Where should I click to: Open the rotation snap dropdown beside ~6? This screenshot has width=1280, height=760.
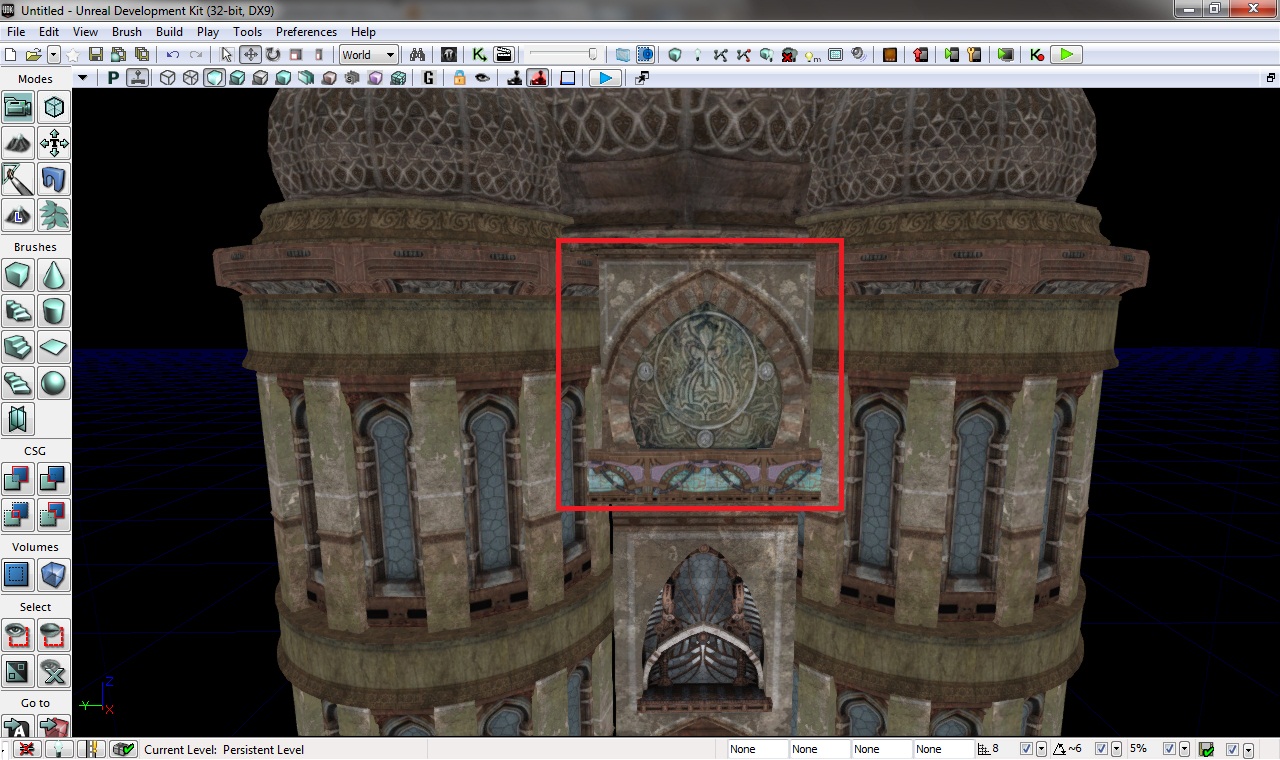click(1117, 749)
